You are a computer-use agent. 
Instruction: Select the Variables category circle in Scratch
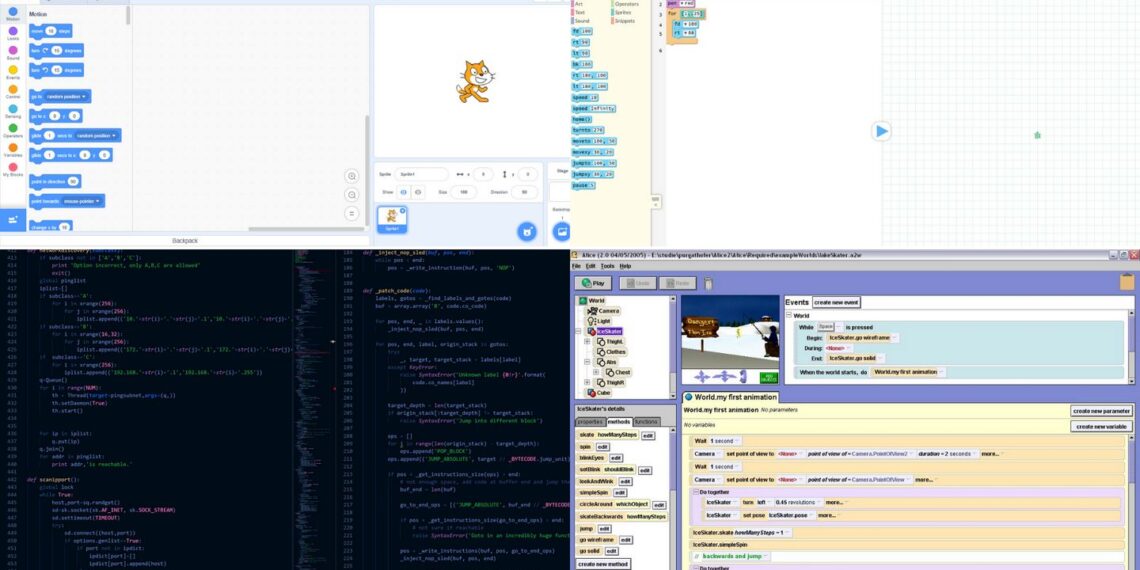tap(12, 148)
